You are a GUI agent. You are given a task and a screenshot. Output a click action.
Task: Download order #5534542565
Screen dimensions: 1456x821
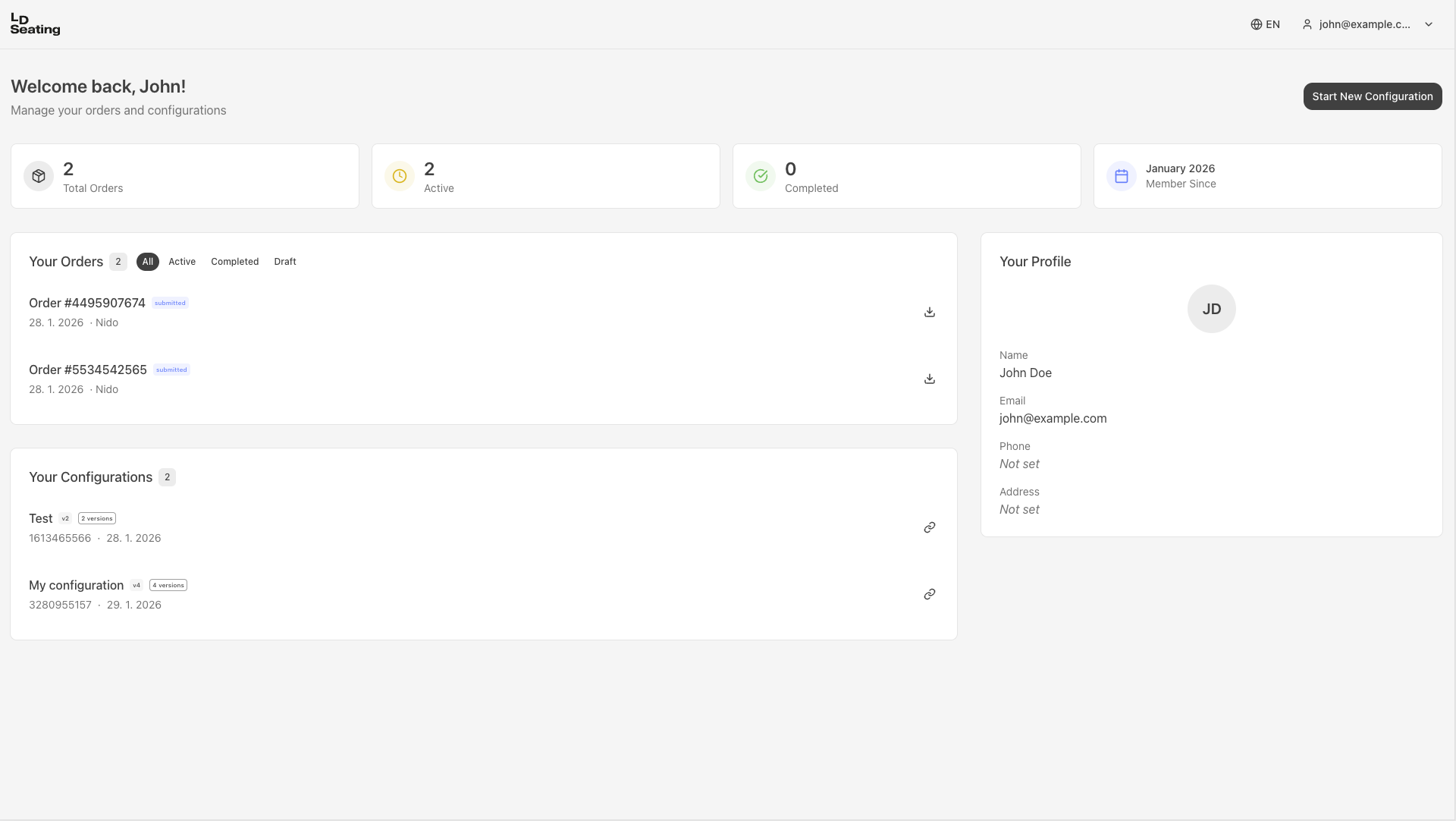(x=929, y=379)
